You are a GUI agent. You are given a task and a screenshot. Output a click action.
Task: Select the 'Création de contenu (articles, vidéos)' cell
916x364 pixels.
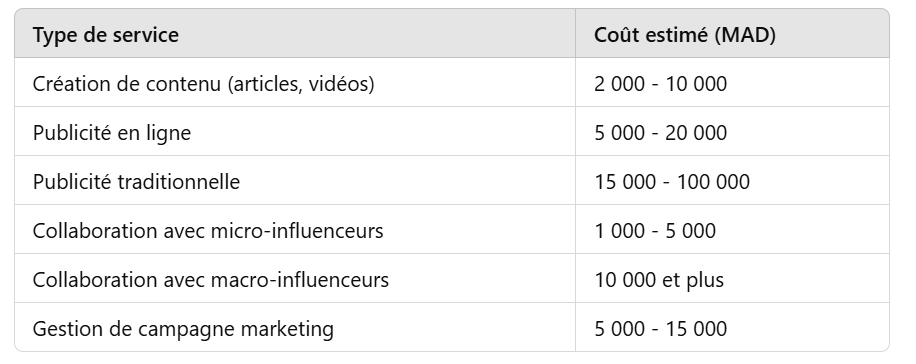295,82
